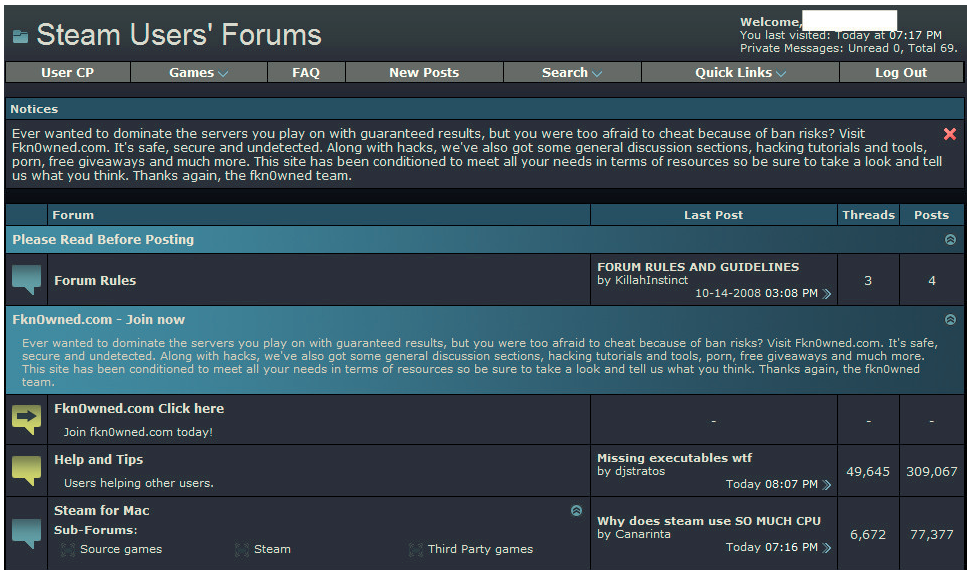The height and width of the screenshot is (578, 971).
Task: Open the Search dropdown menu
Action: pos(572,72)
